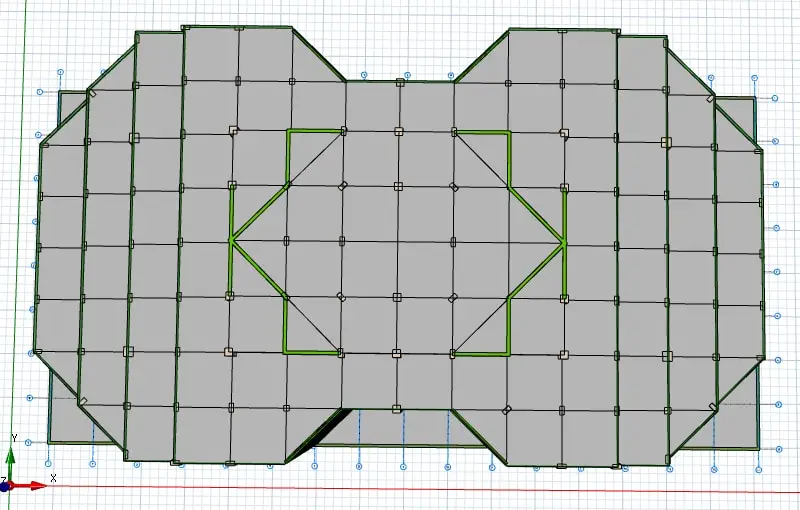Select the topmost-left grid bubble marker

[60, 73]
